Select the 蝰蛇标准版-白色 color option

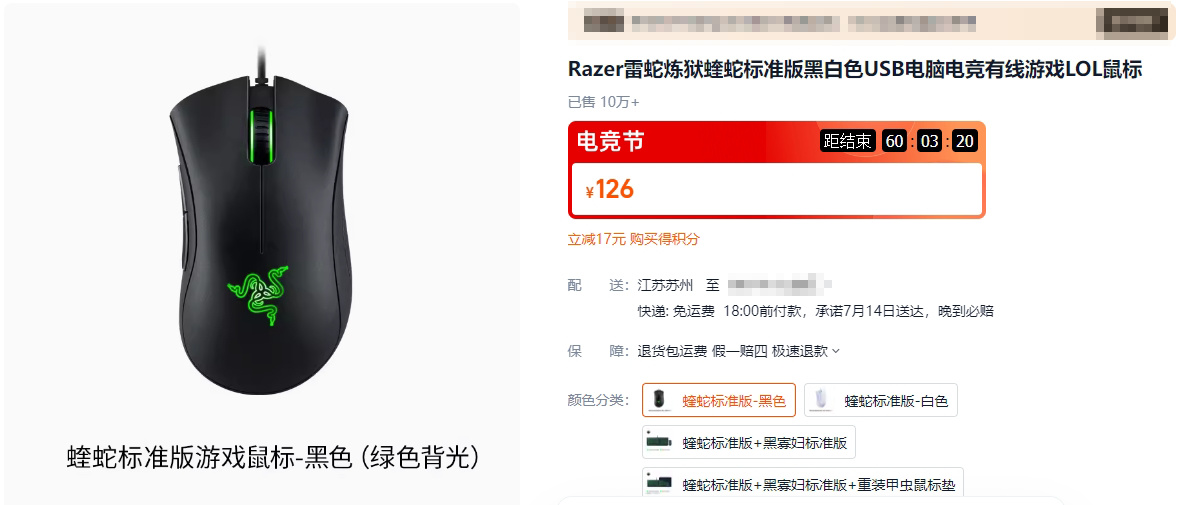(880, 400)
